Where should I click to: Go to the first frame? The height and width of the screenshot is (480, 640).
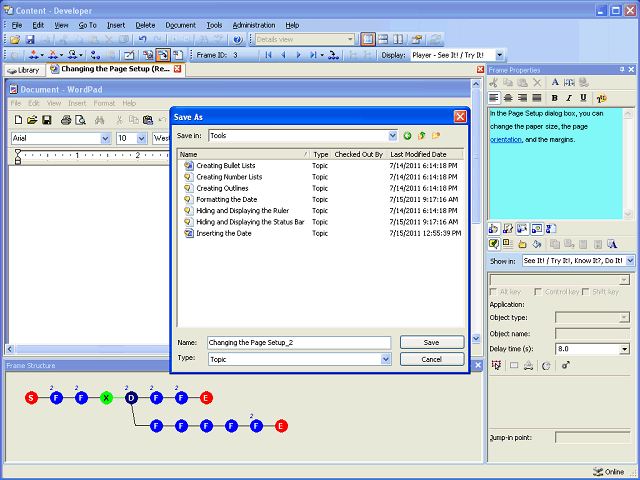tap(268, 55)
